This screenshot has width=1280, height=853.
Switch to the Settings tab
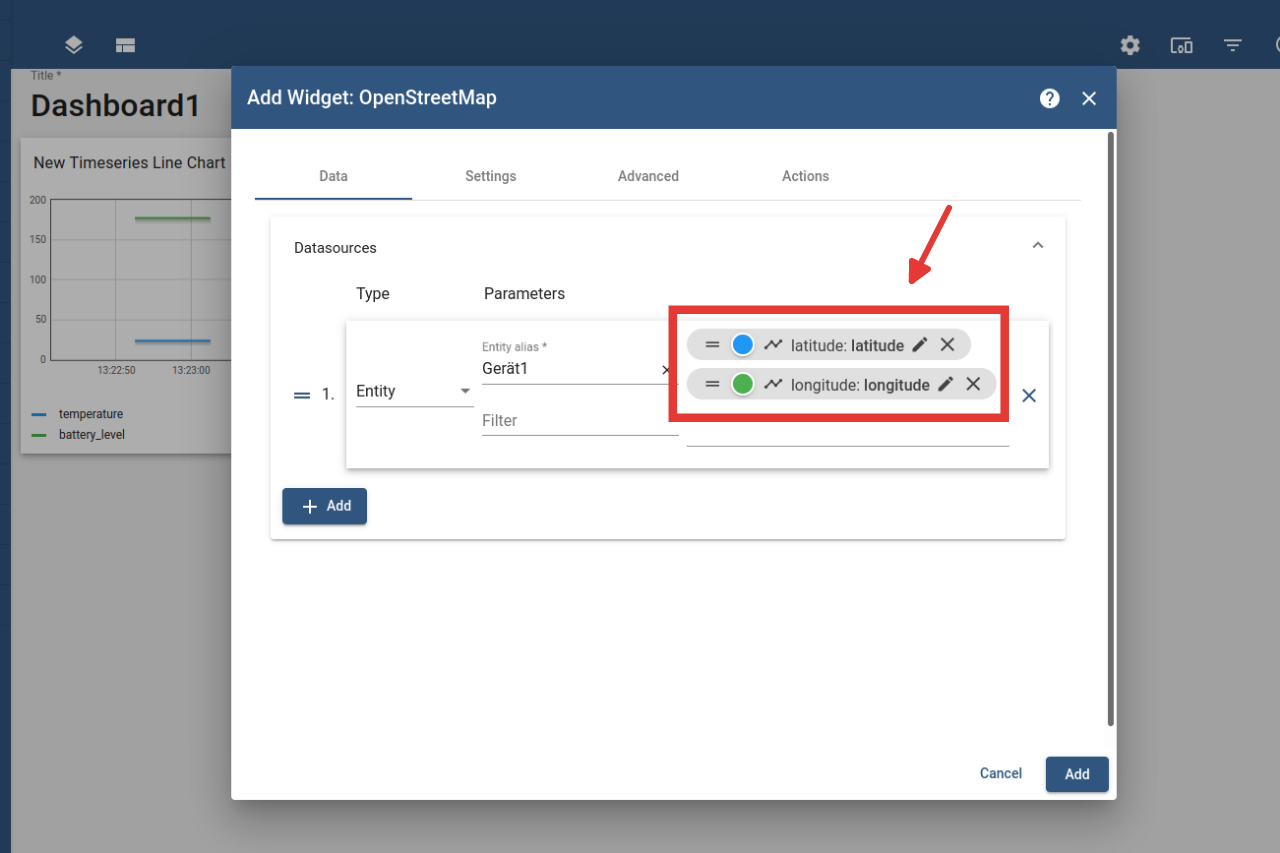click(x=491, y=176)
